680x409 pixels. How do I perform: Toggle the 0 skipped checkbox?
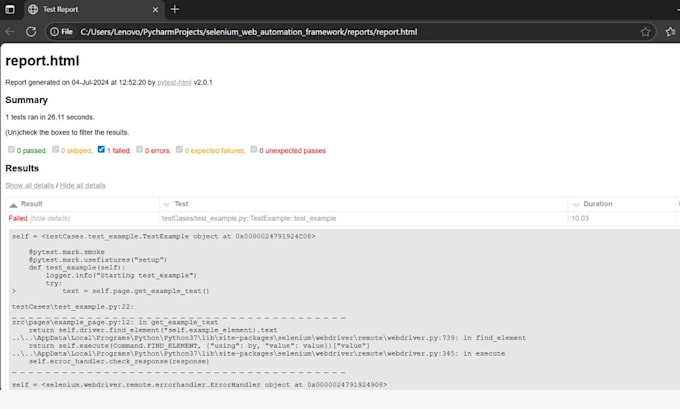coord(56,150)
